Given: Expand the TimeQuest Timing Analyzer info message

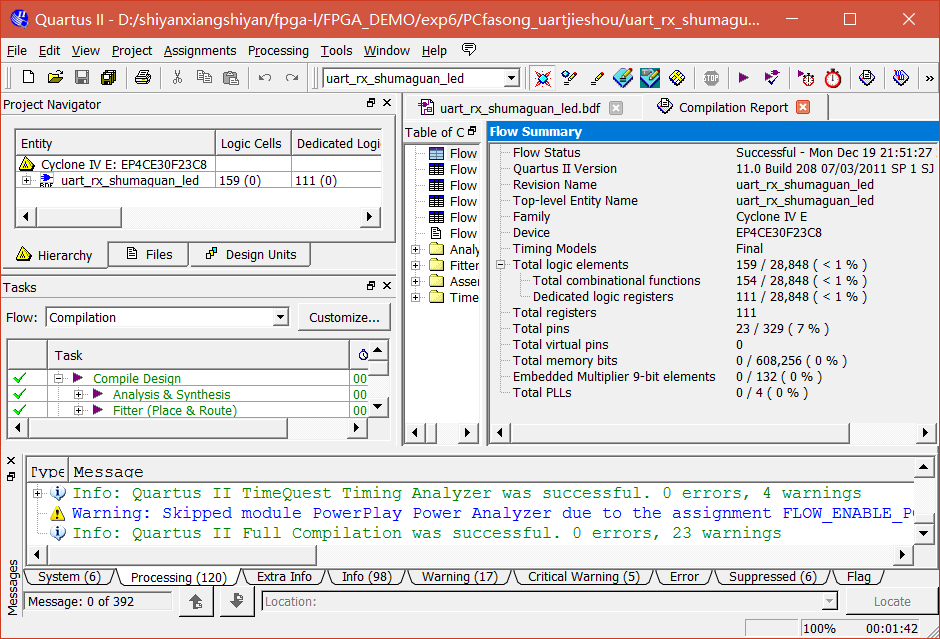Looking at the screenshot, I should (37, 493).
